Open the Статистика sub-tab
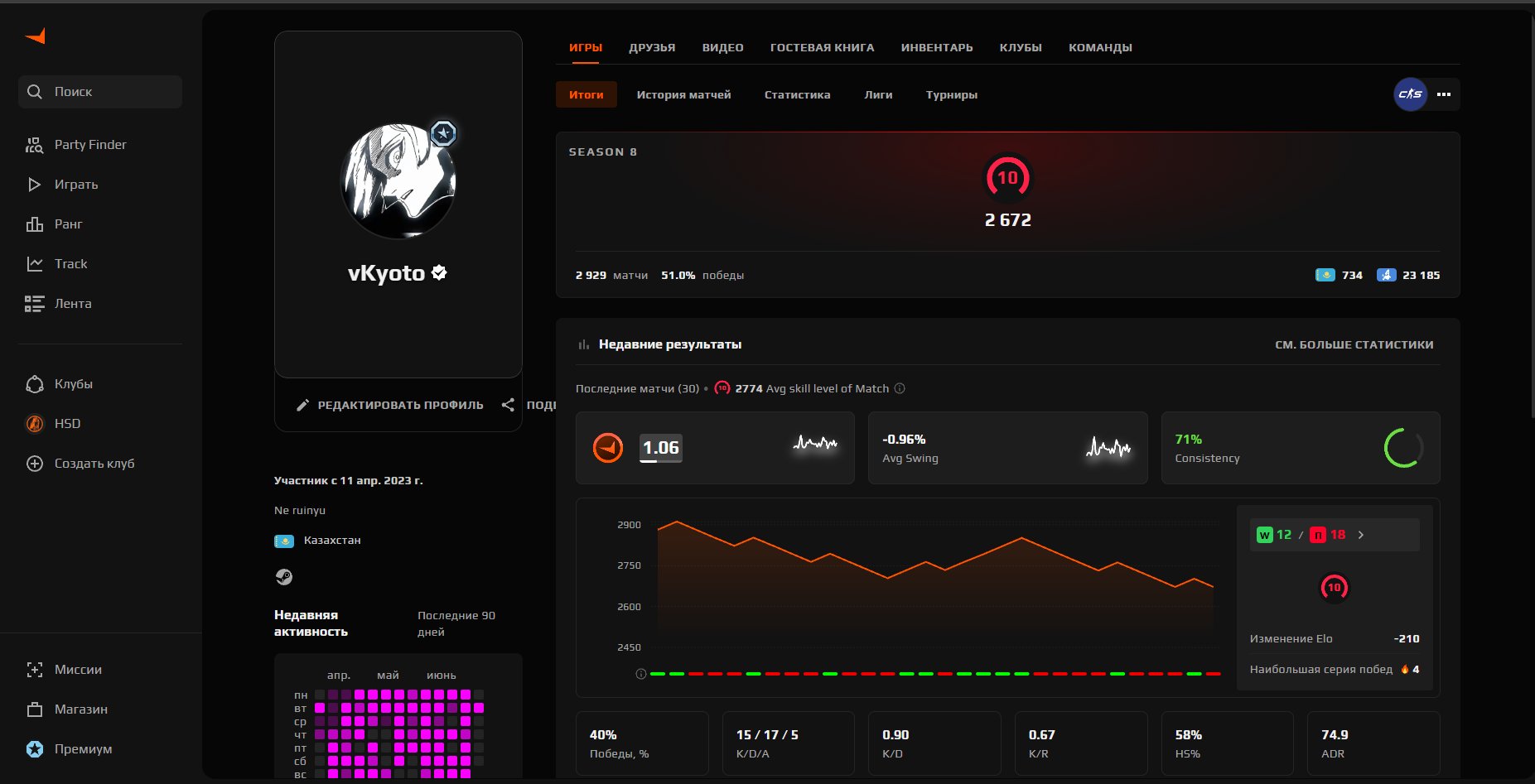 [x=797, y=94]
